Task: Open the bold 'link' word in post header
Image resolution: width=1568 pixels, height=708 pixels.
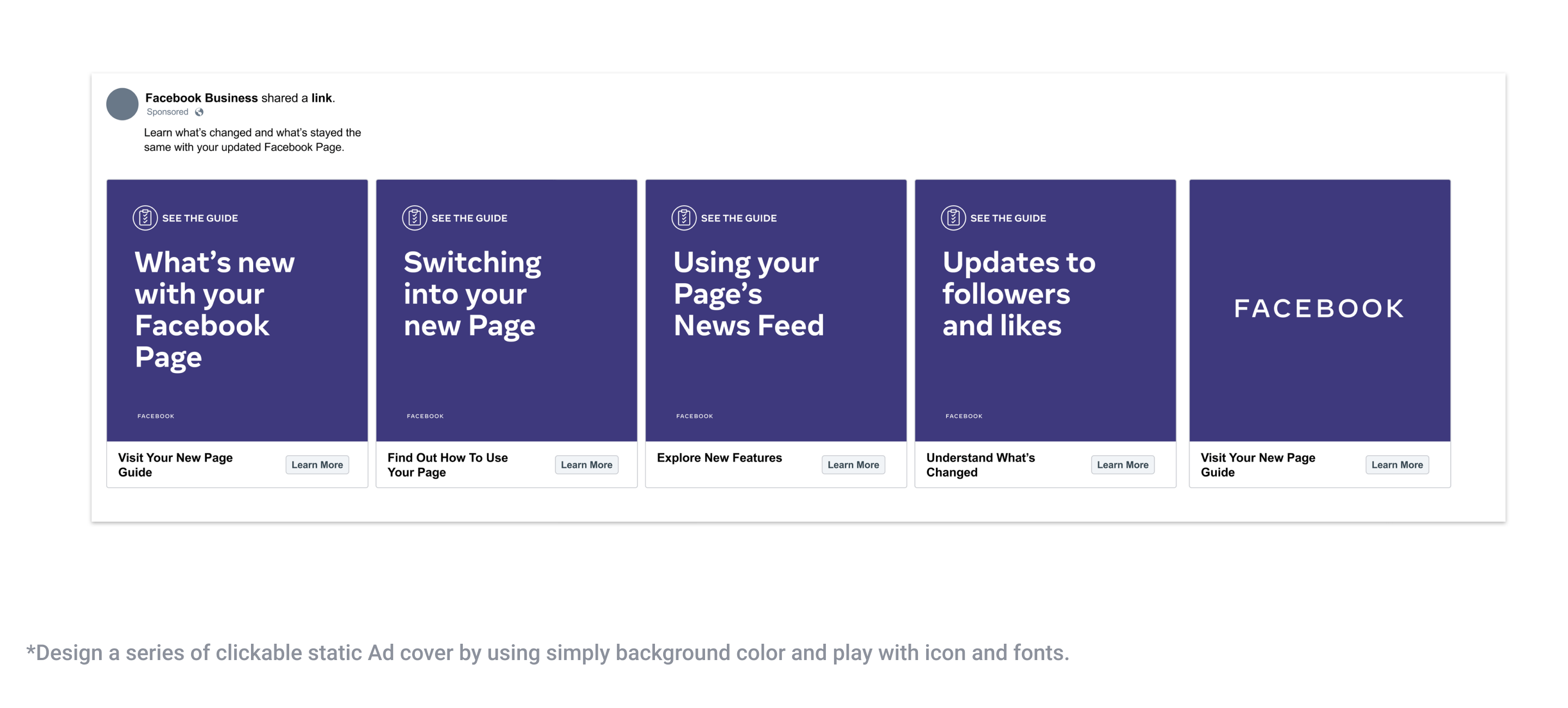Action: [321, 98]
